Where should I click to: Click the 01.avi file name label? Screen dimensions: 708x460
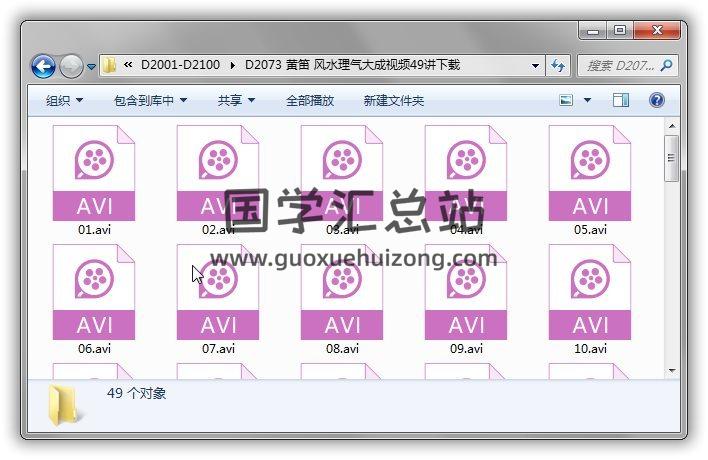coord(94,229)
